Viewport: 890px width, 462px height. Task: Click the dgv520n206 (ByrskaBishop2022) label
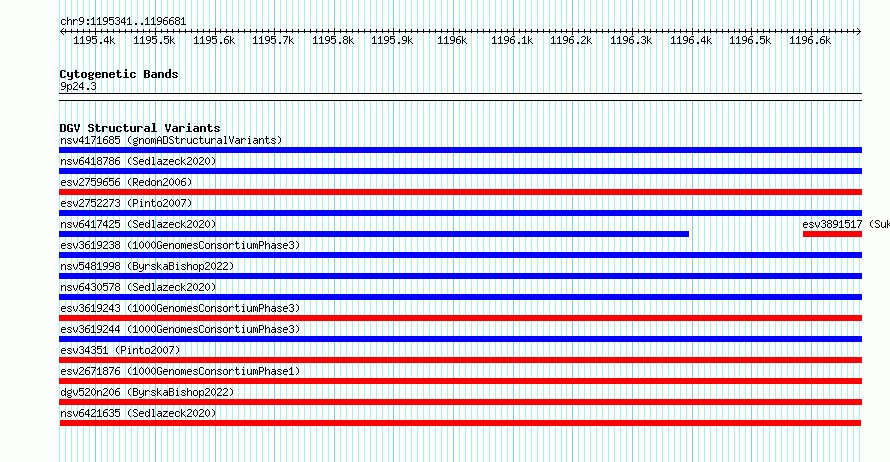(147, 392)
